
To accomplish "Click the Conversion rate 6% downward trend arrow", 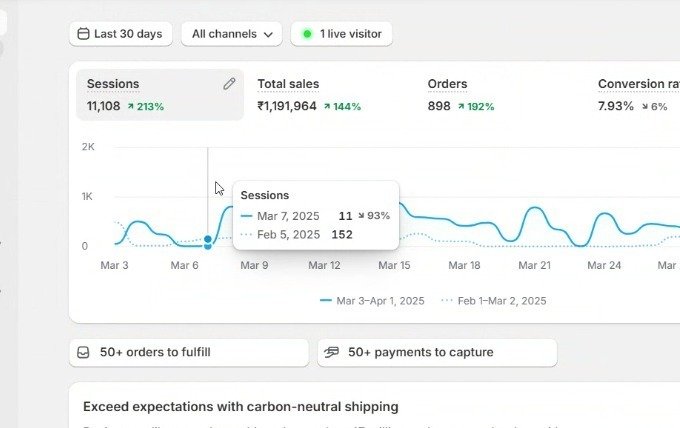I will click(645, 106).
